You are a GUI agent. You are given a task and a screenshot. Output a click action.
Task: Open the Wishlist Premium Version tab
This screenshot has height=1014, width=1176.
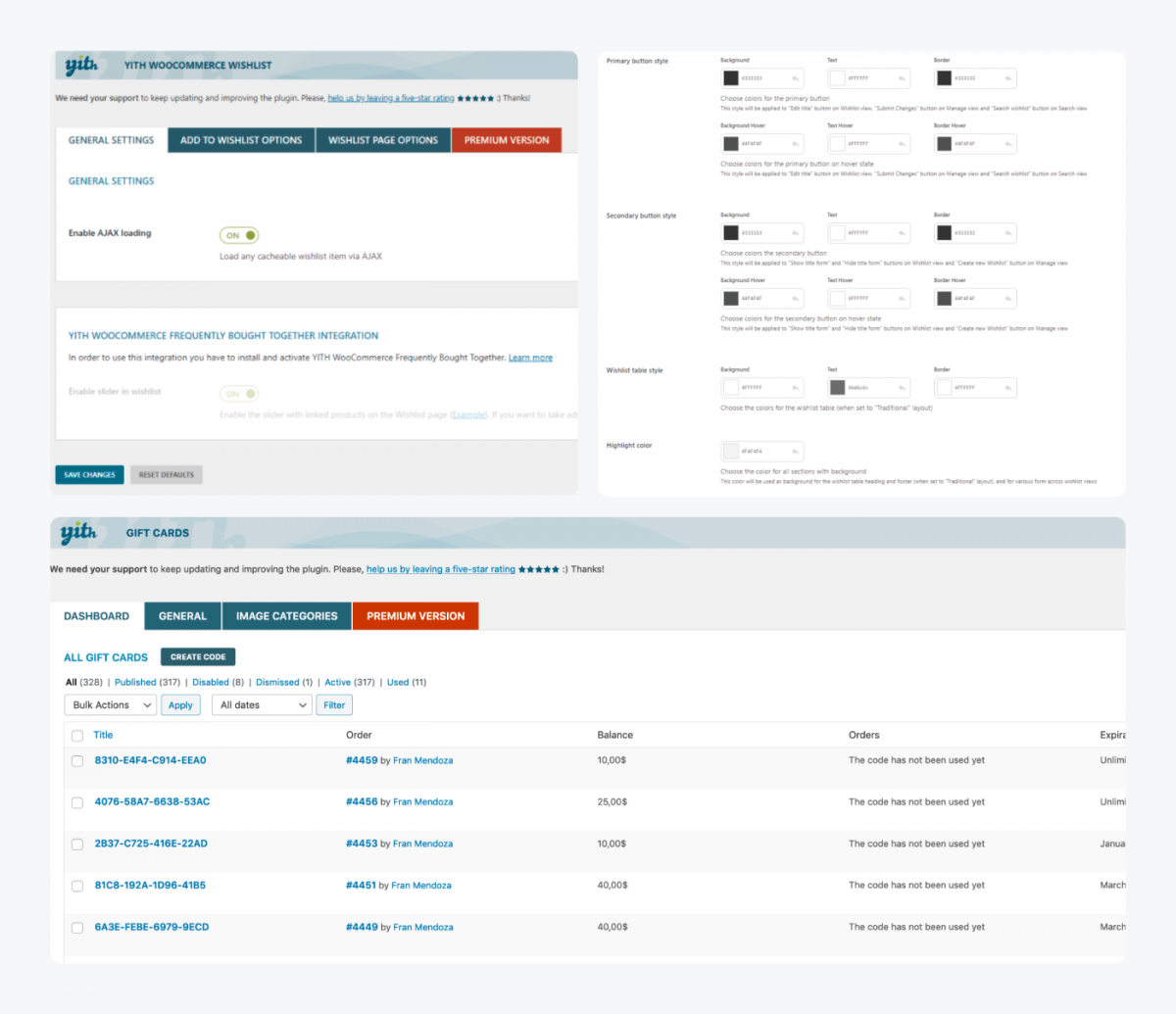(x=507, y=140)
